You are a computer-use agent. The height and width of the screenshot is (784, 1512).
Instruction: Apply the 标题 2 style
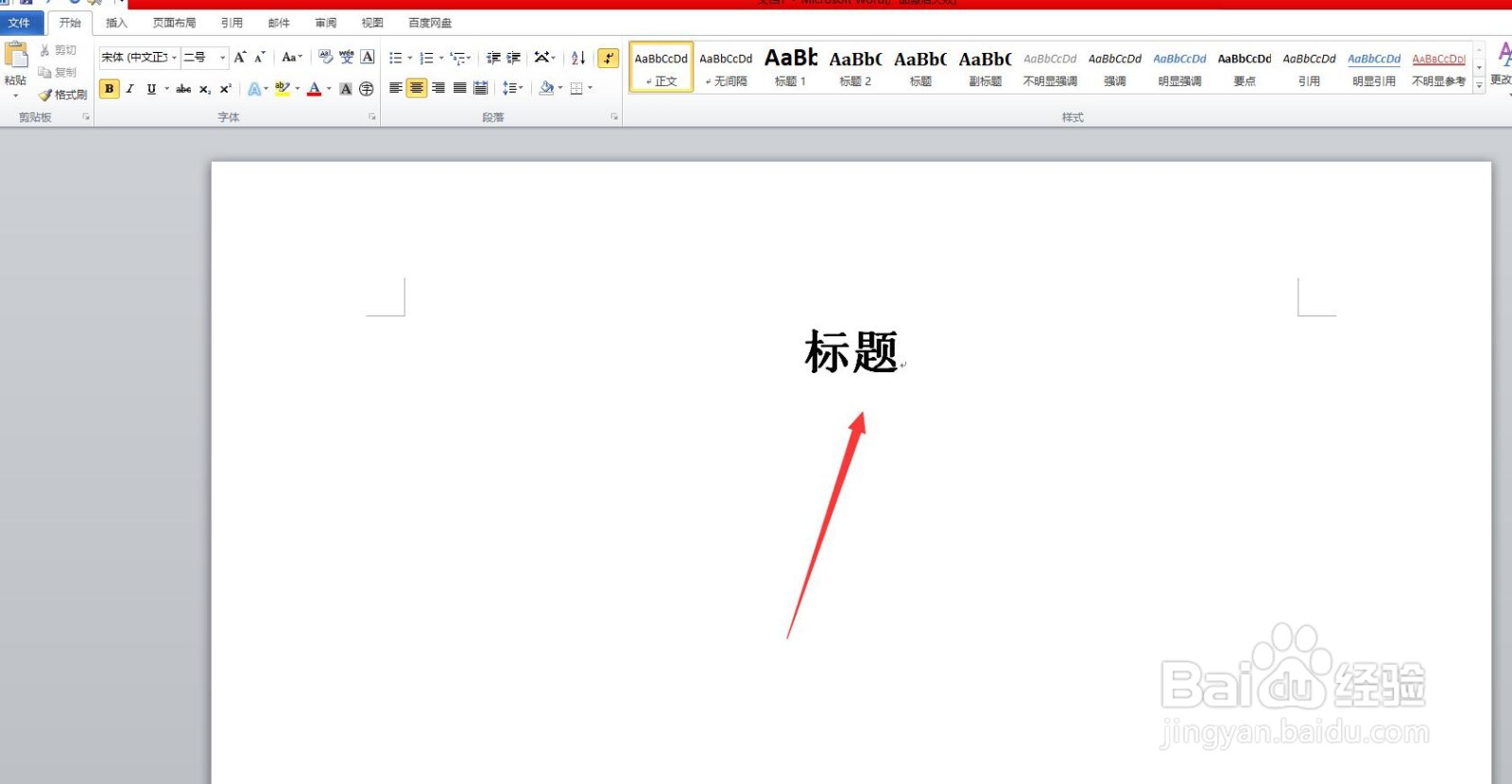[x=855, y=67]
